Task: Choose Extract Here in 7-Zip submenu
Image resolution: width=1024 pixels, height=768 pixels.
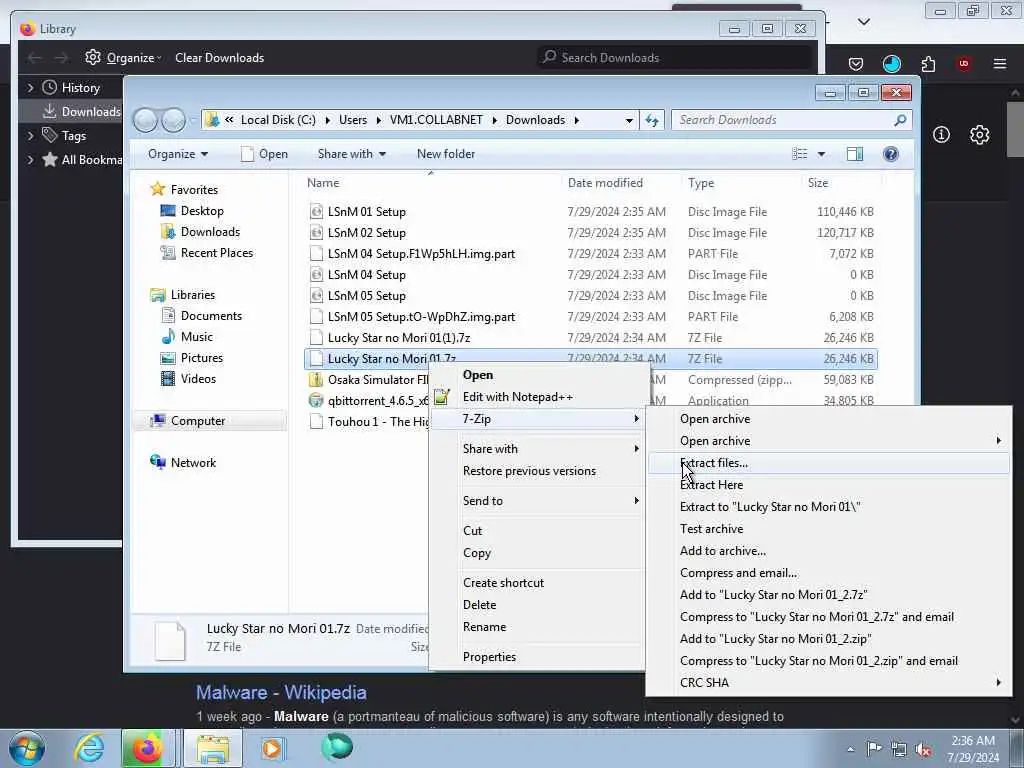Action: tap(829, 485)
